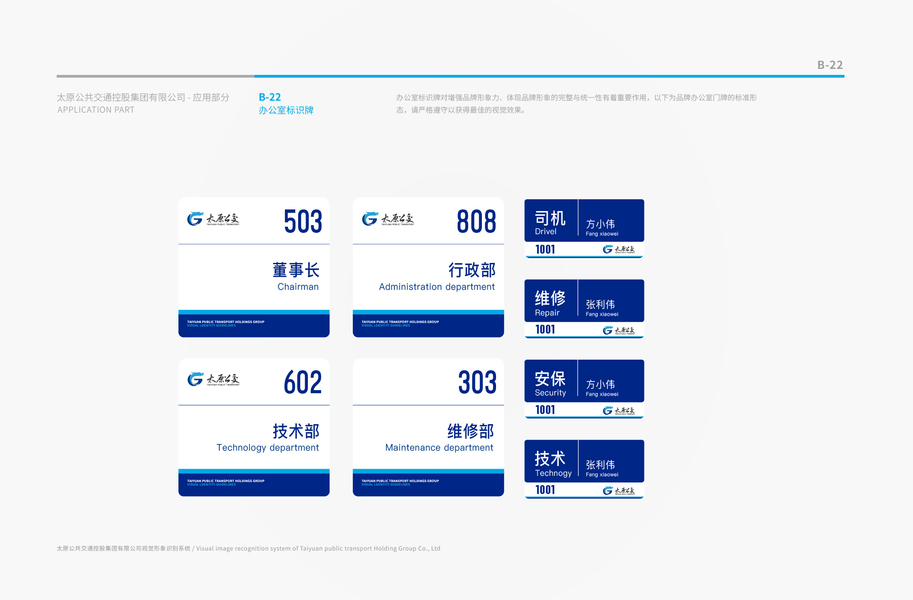Click the 维修部 title text
The image size is (913, 600).
point(470,431)
